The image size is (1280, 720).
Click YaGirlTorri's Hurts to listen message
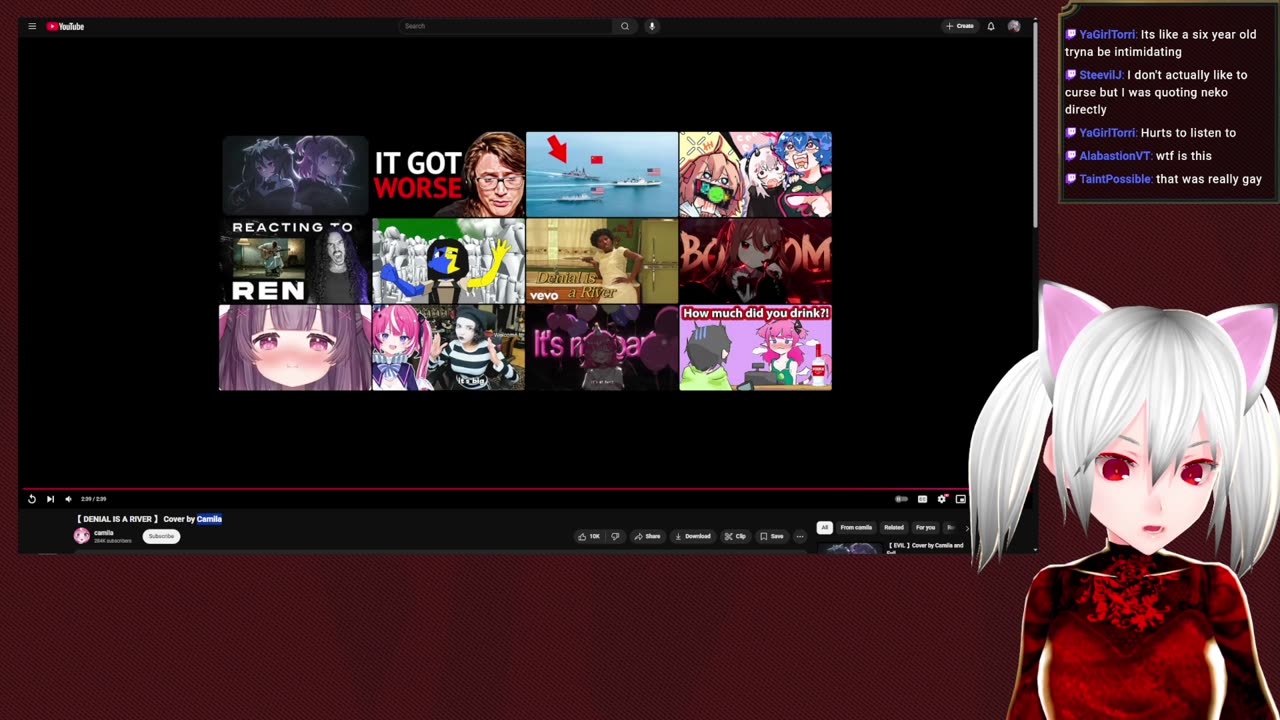(x=1150, y=133)
